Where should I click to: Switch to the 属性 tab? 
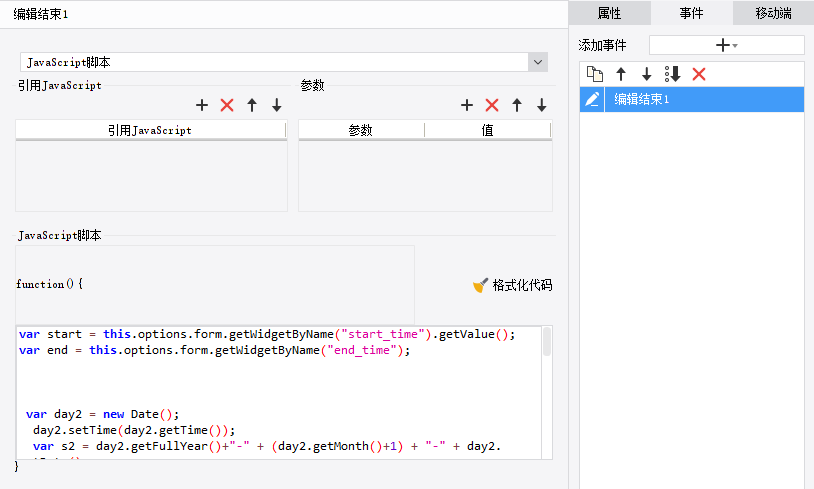[609, 13]
